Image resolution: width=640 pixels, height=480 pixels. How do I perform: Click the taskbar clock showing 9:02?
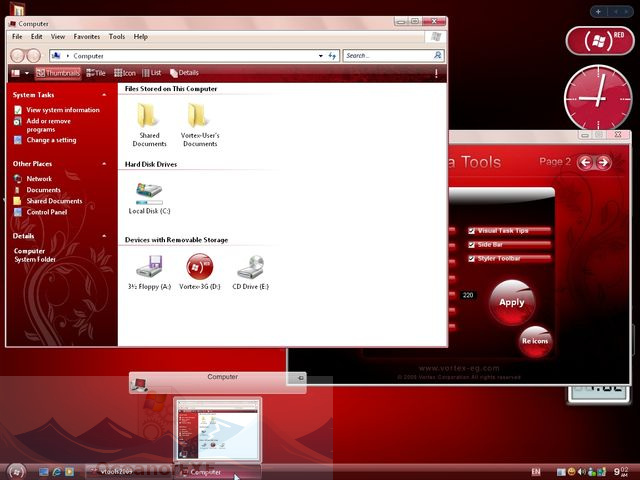point(621,472)
